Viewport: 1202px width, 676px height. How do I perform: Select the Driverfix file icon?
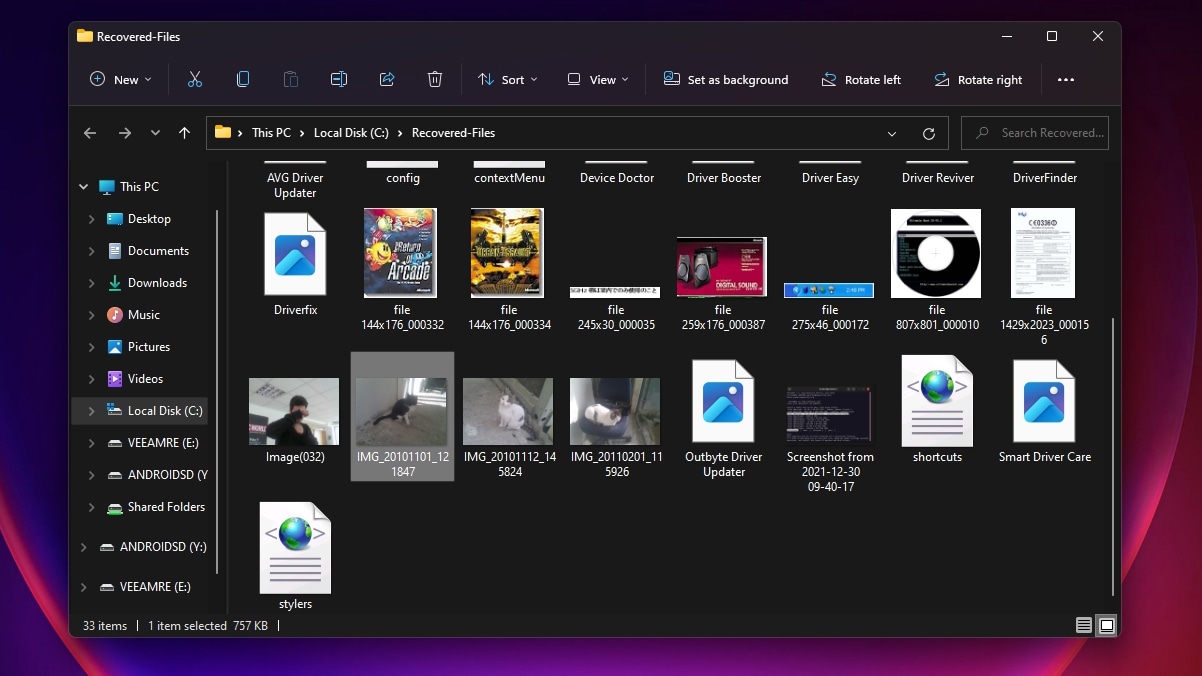[x=295, y=254]
